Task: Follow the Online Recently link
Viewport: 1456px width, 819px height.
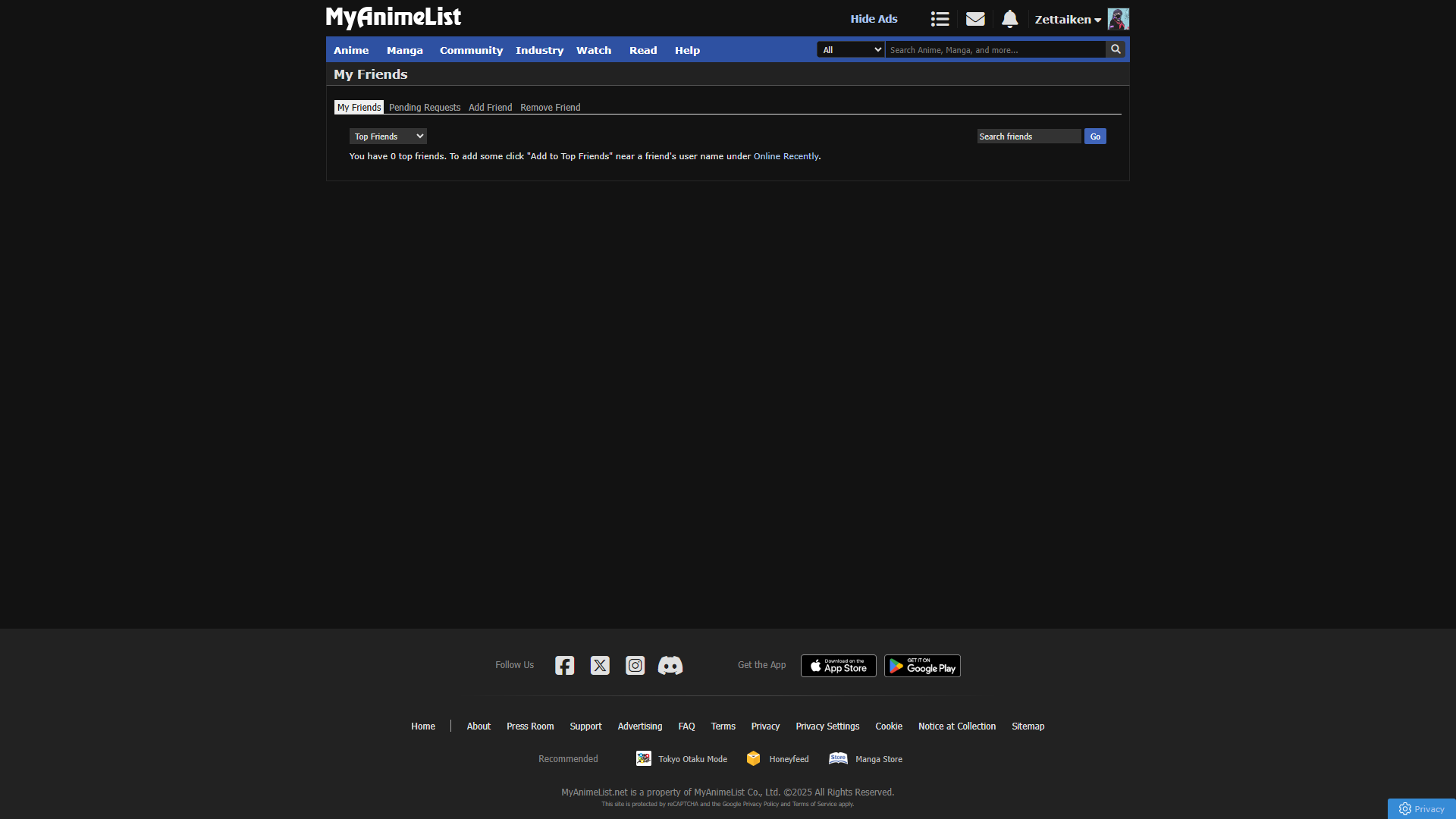Action: 786,156
